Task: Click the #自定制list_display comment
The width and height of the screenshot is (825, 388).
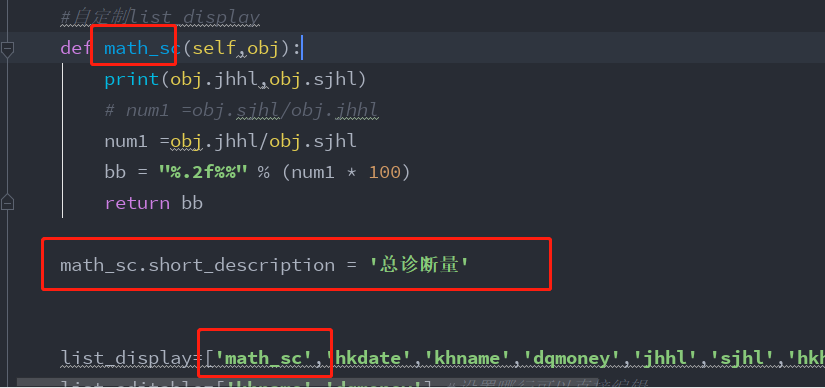Action: (160, 17)
